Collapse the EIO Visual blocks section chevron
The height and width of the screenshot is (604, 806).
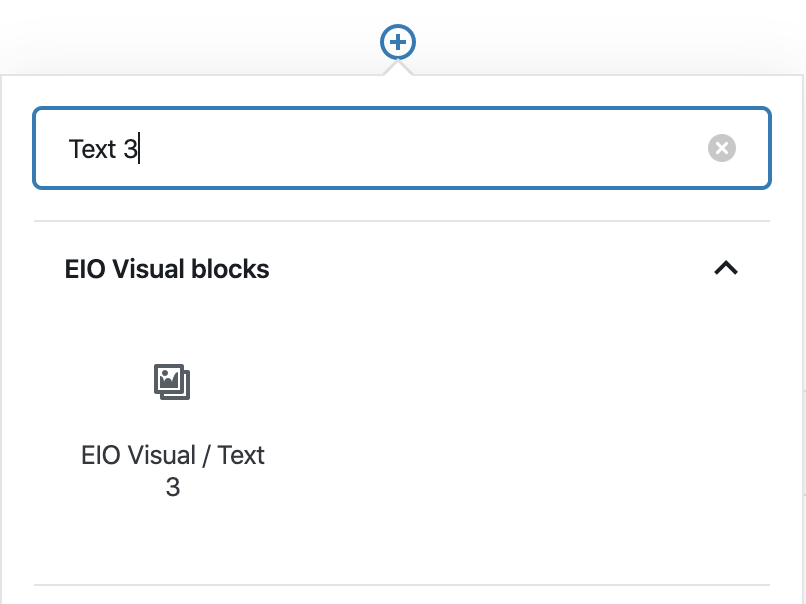click(726, 268)
